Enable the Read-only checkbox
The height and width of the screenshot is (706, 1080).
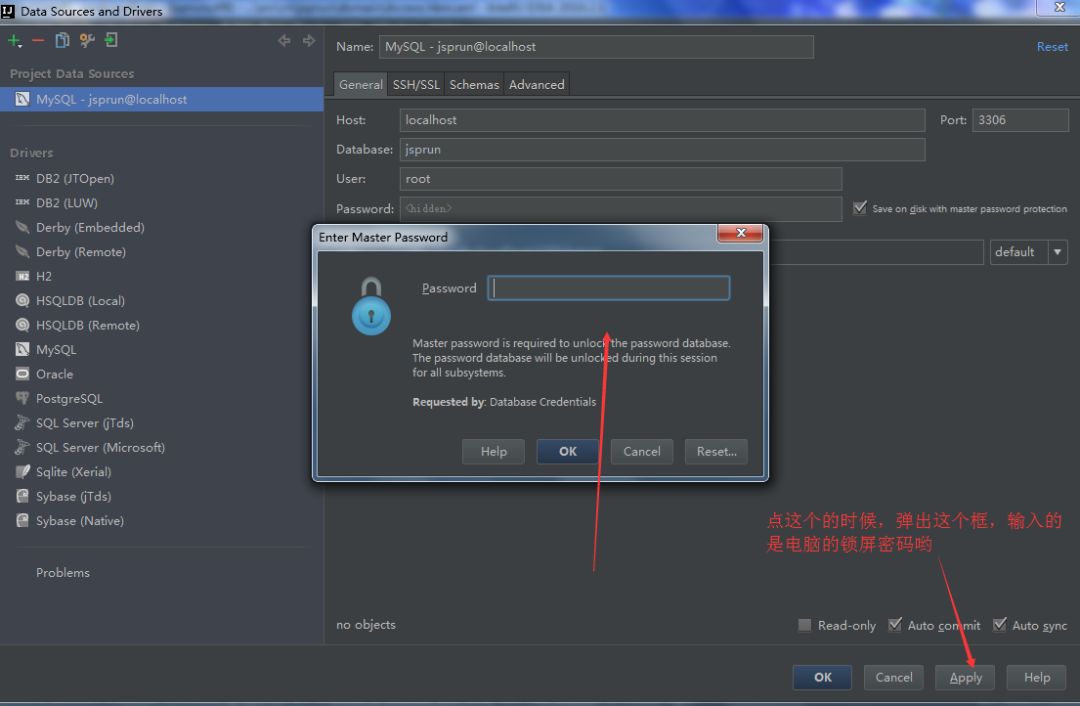pyautogui.click(x=804, y=625)
